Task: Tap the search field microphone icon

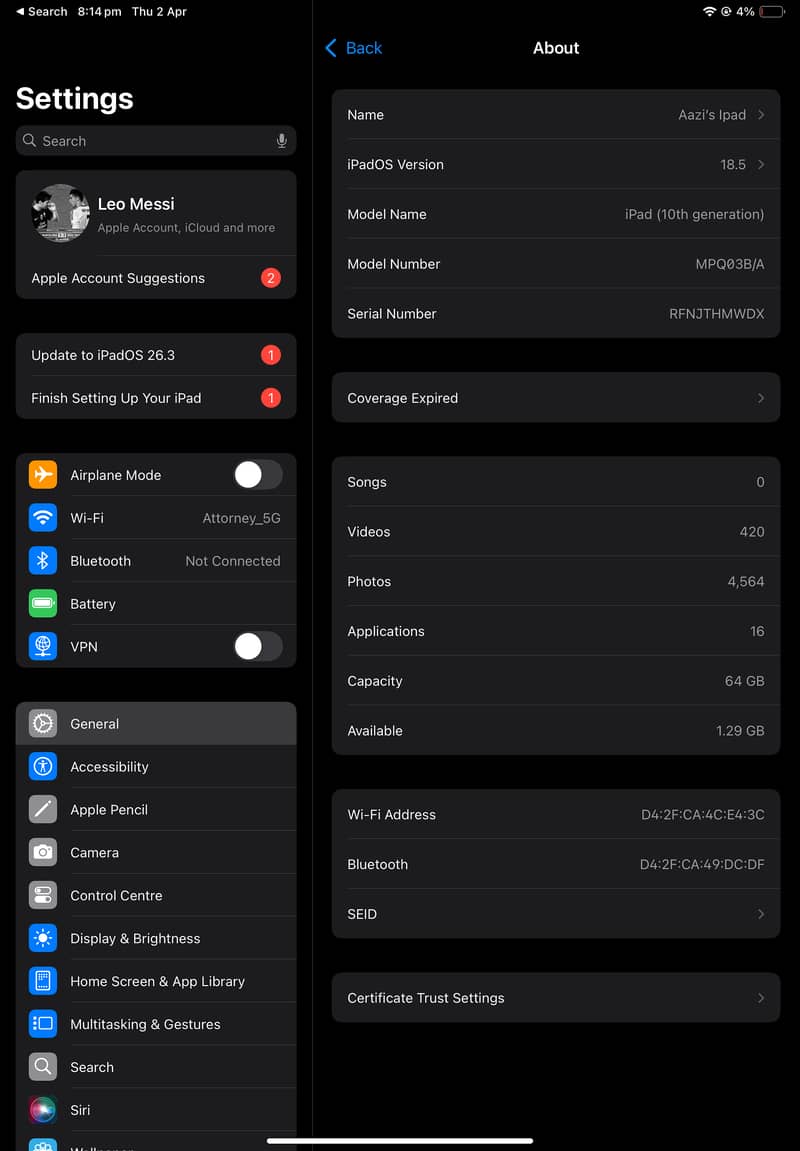Action: point(281,140)
